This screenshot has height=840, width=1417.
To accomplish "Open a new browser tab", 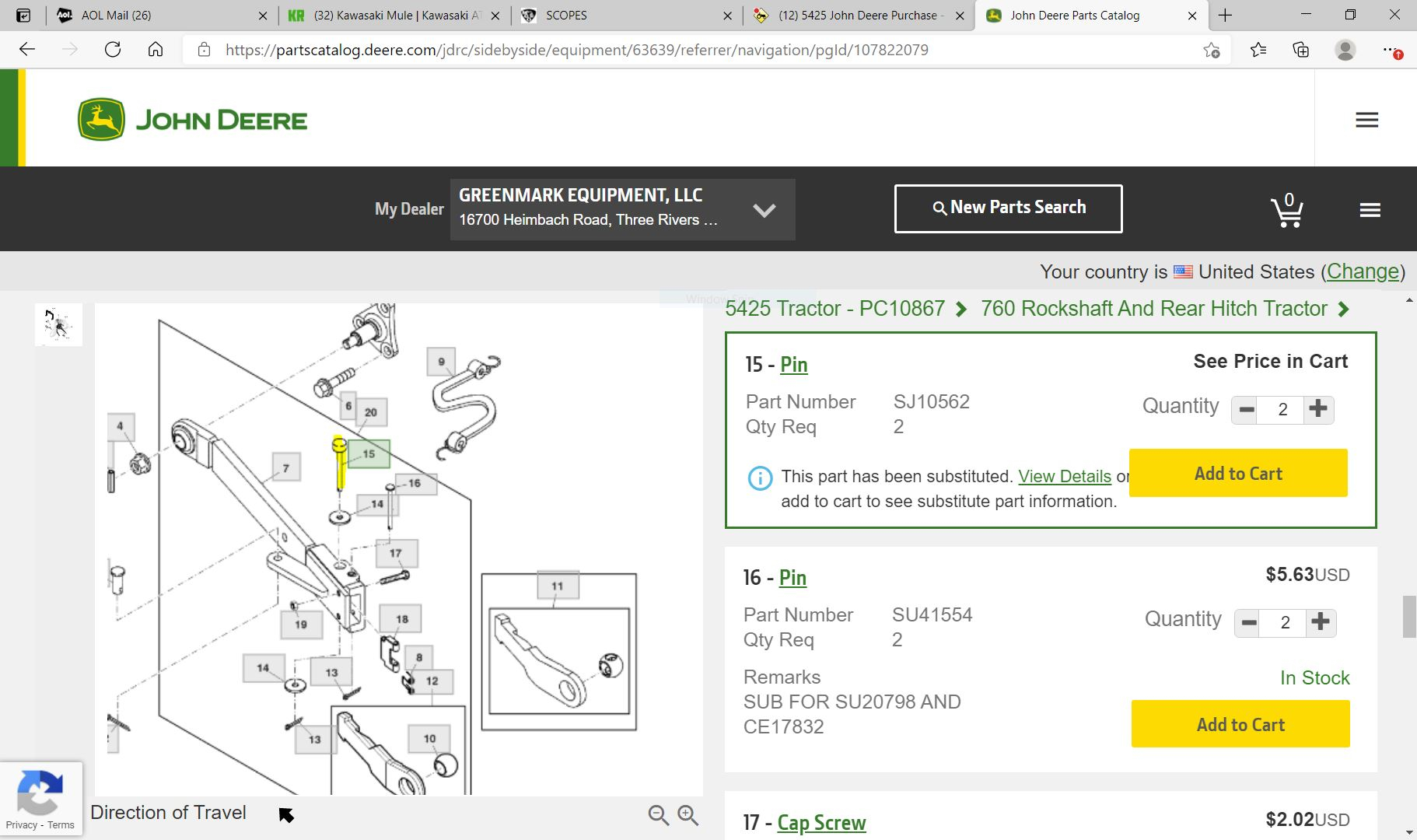I will [1225, 15].
